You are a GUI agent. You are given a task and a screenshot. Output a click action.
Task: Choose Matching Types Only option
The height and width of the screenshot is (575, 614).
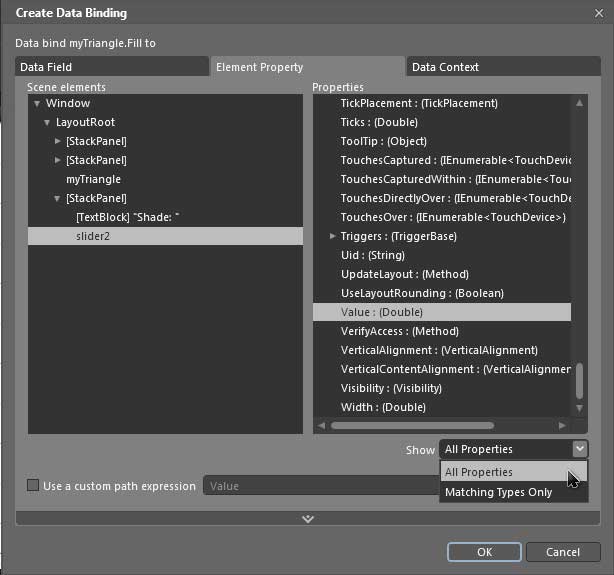point(513,492)
